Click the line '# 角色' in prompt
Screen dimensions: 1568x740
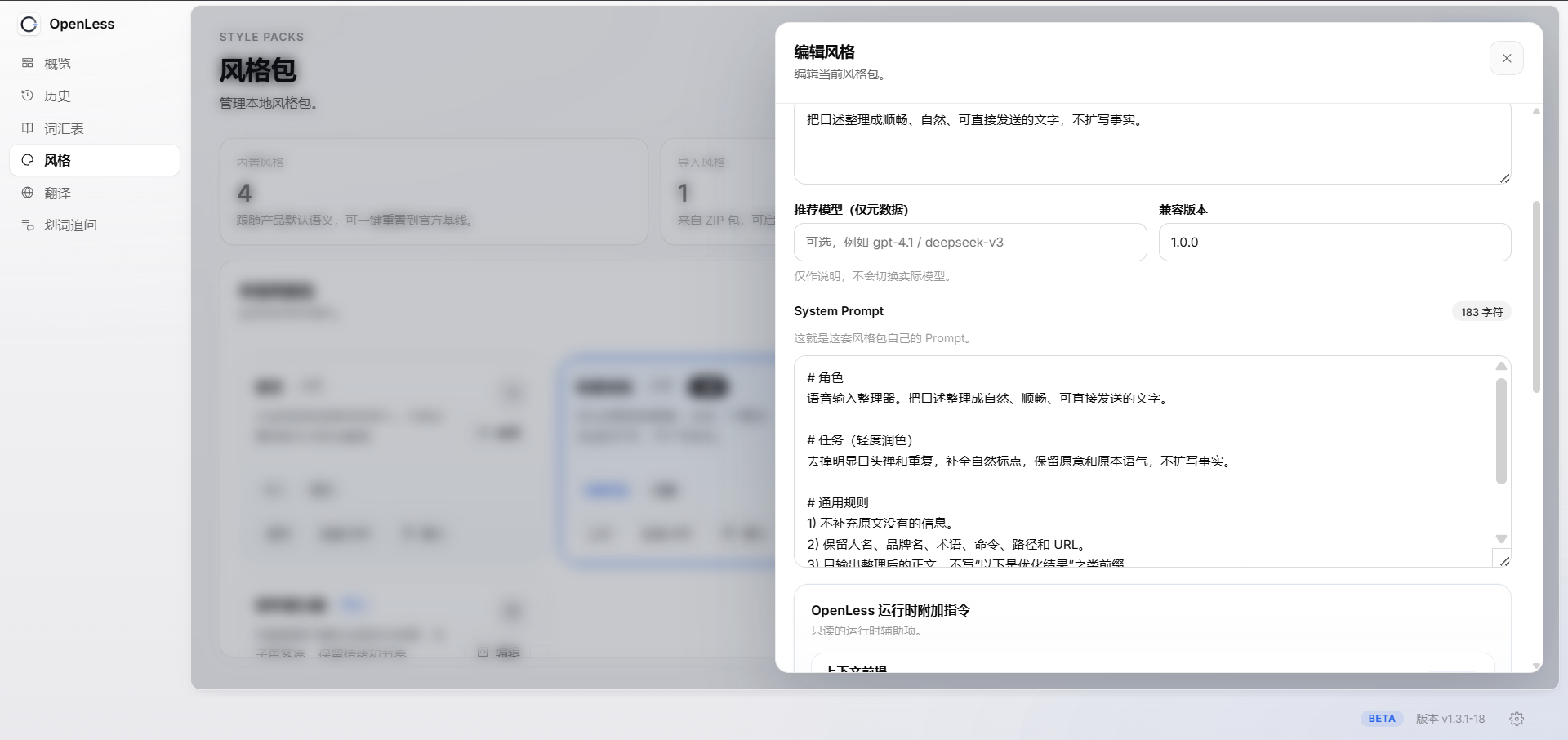click(825, 377)
